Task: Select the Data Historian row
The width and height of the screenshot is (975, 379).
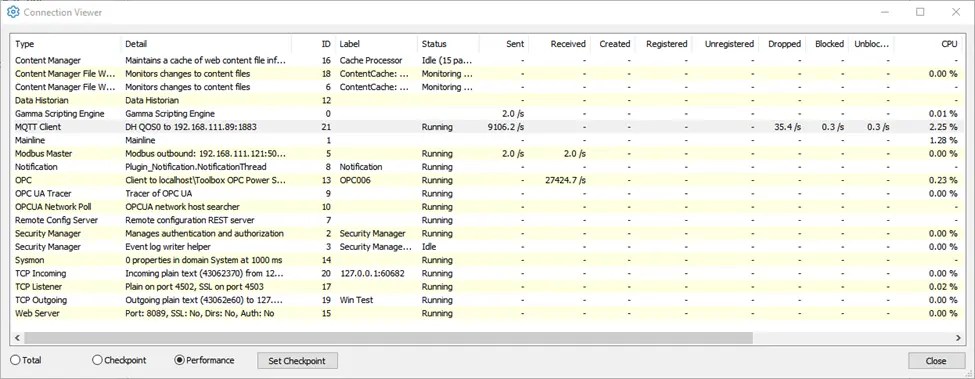Action: pyautogui.click(x=488, y=100)
